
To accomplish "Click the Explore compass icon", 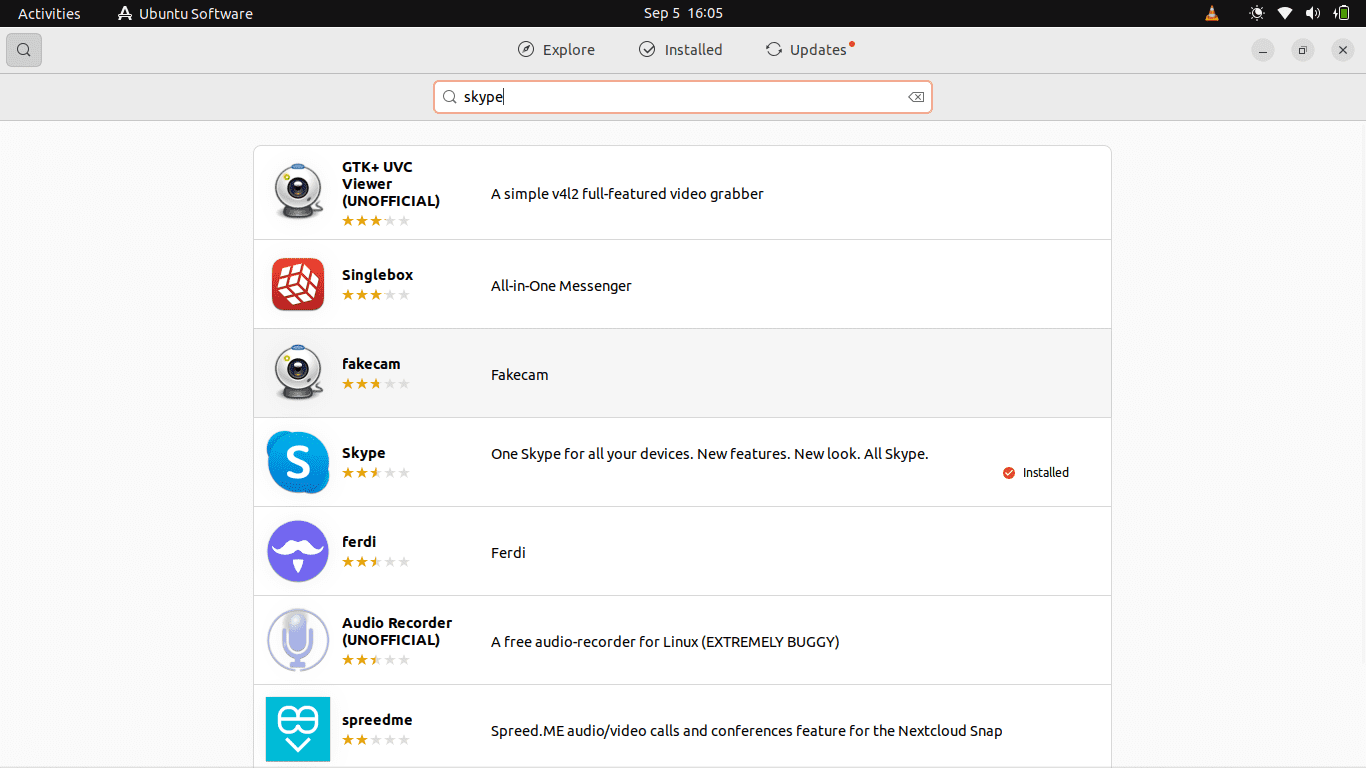I will pos(526,49).
